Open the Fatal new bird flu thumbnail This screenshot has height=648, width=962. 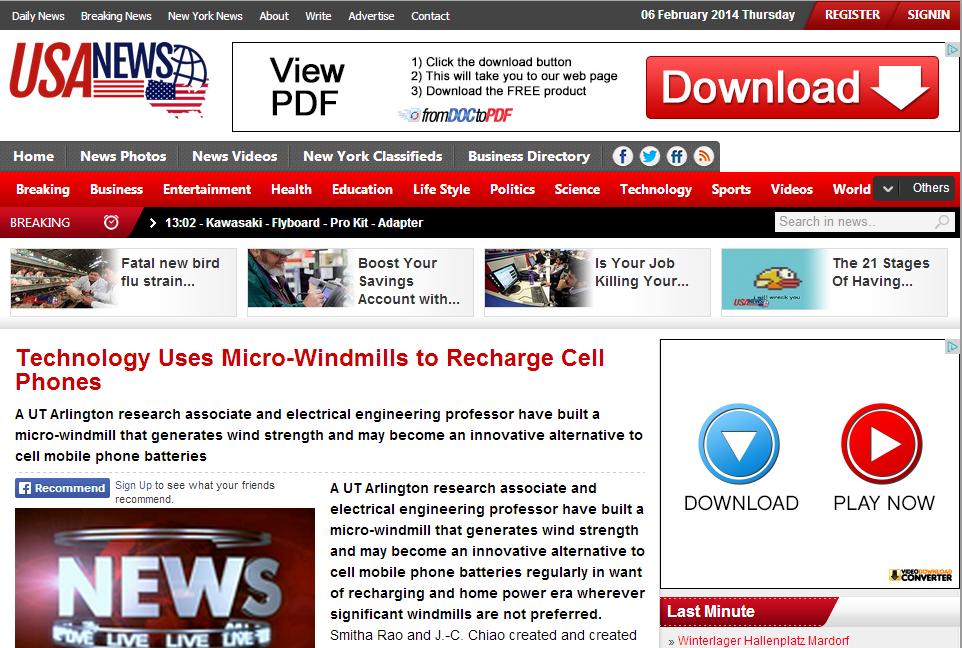63,282
